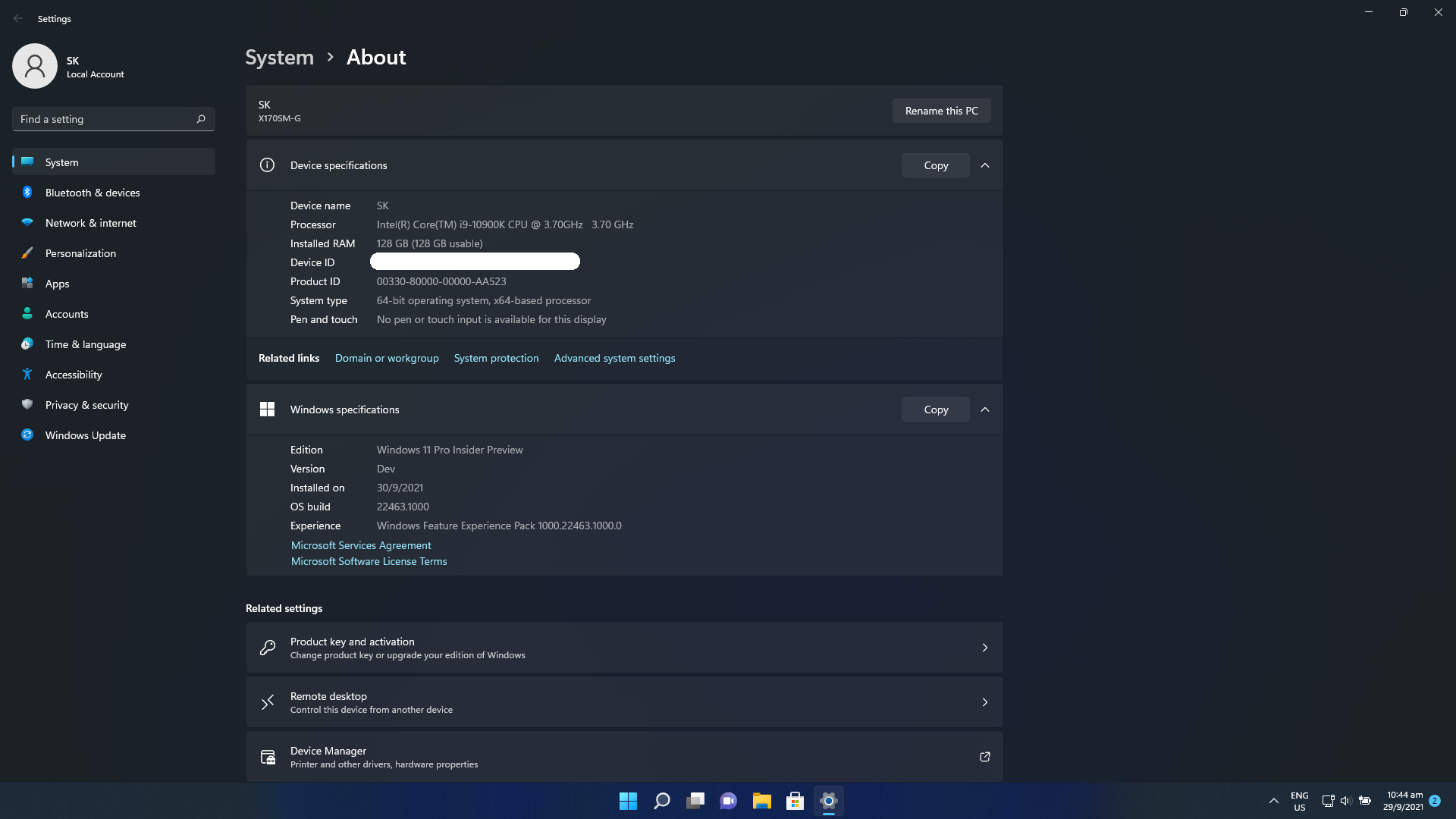1456x819 pixels.
Task: Click the Device specifications info icon
Action: pyautogui.click(x=267, y=165)
